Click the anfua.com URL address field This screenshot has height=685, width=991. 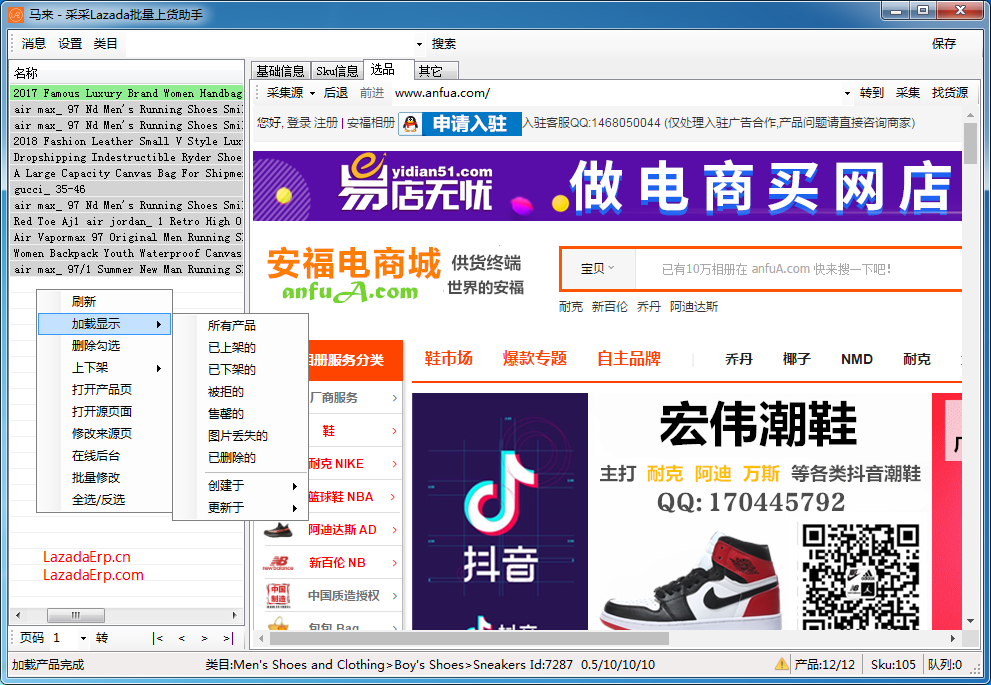[617, 93]
